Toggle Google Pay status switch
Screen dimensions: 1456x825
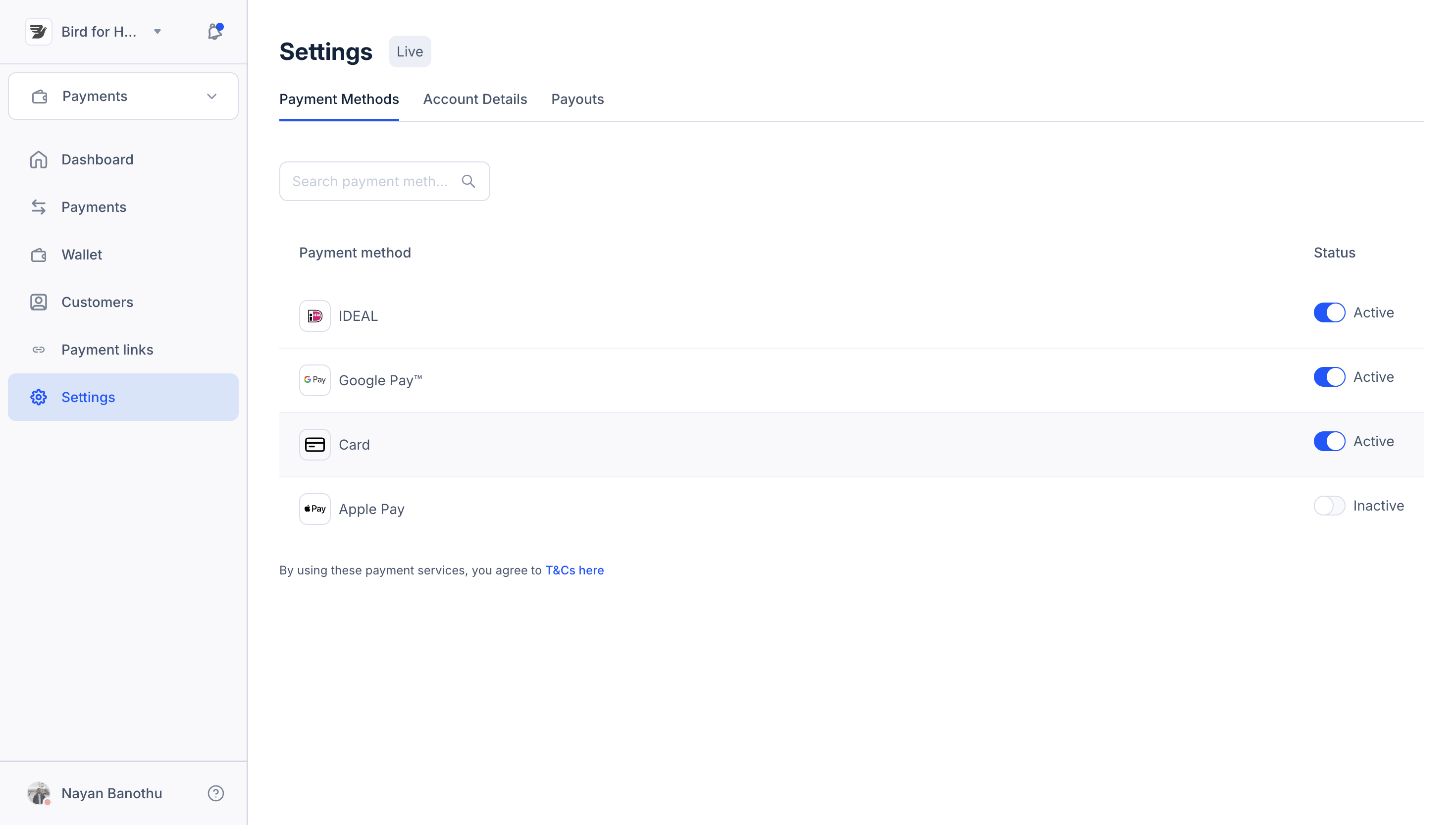(x=1329, y=377)
